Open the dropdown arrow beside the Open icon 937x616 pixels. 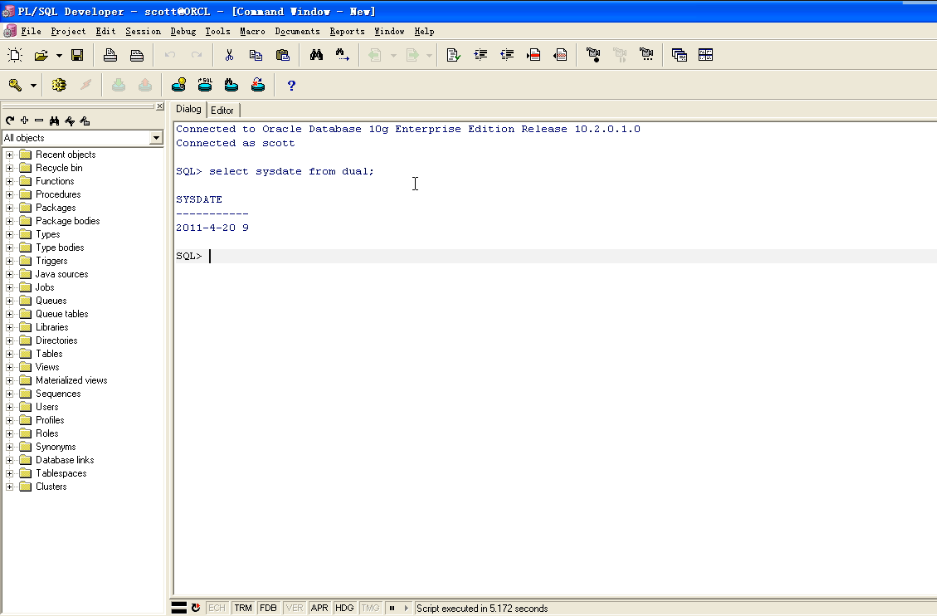[x=59, y=55]
